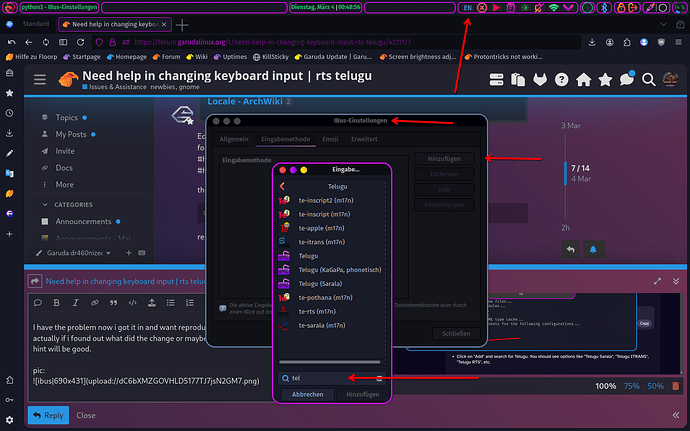Screen dimensions: 690x431
Task: Click the browser address bar
Action: [x=337, y=42]
